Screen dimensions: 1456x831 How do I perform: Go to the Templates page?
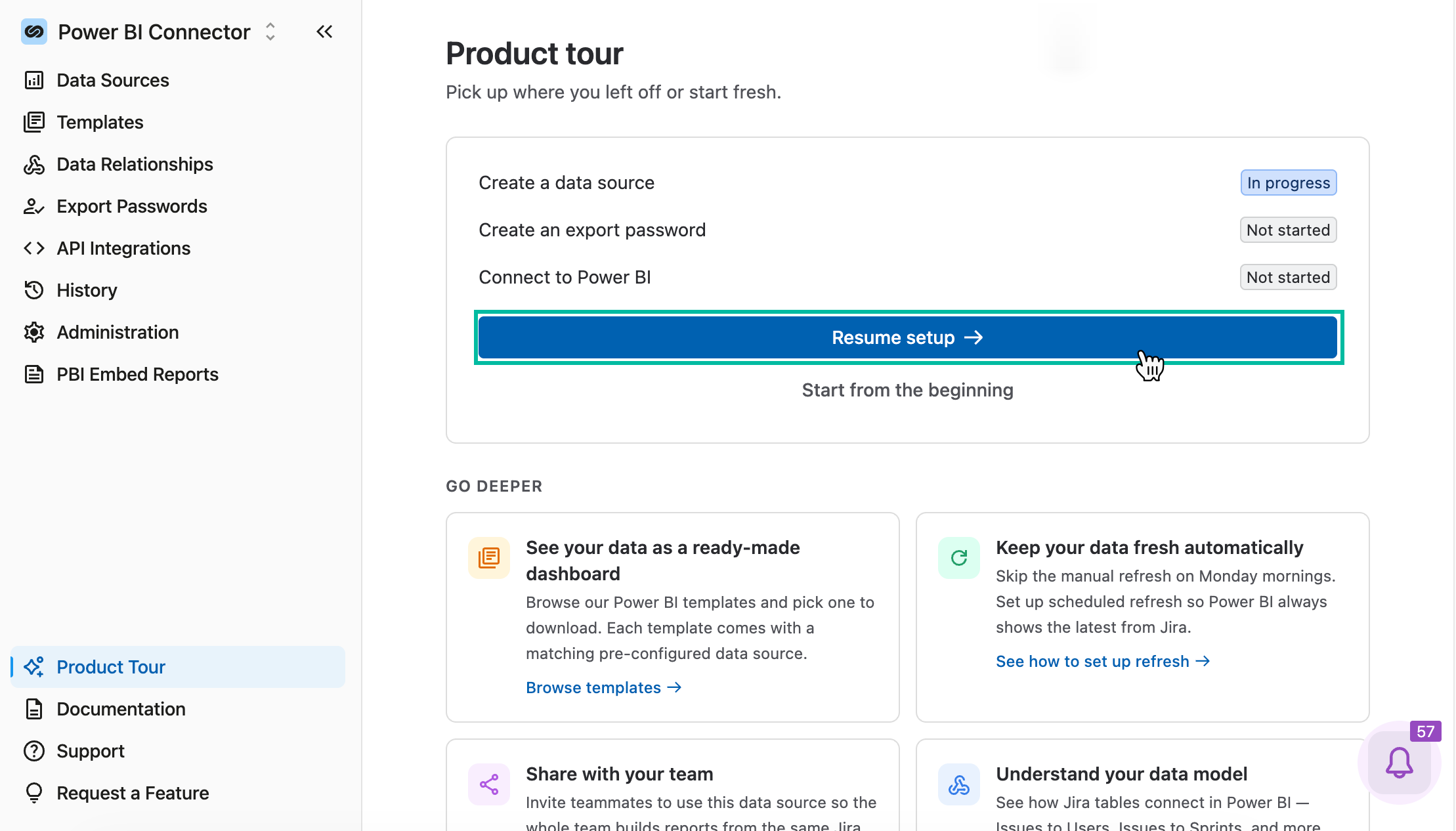click(100, 122)
